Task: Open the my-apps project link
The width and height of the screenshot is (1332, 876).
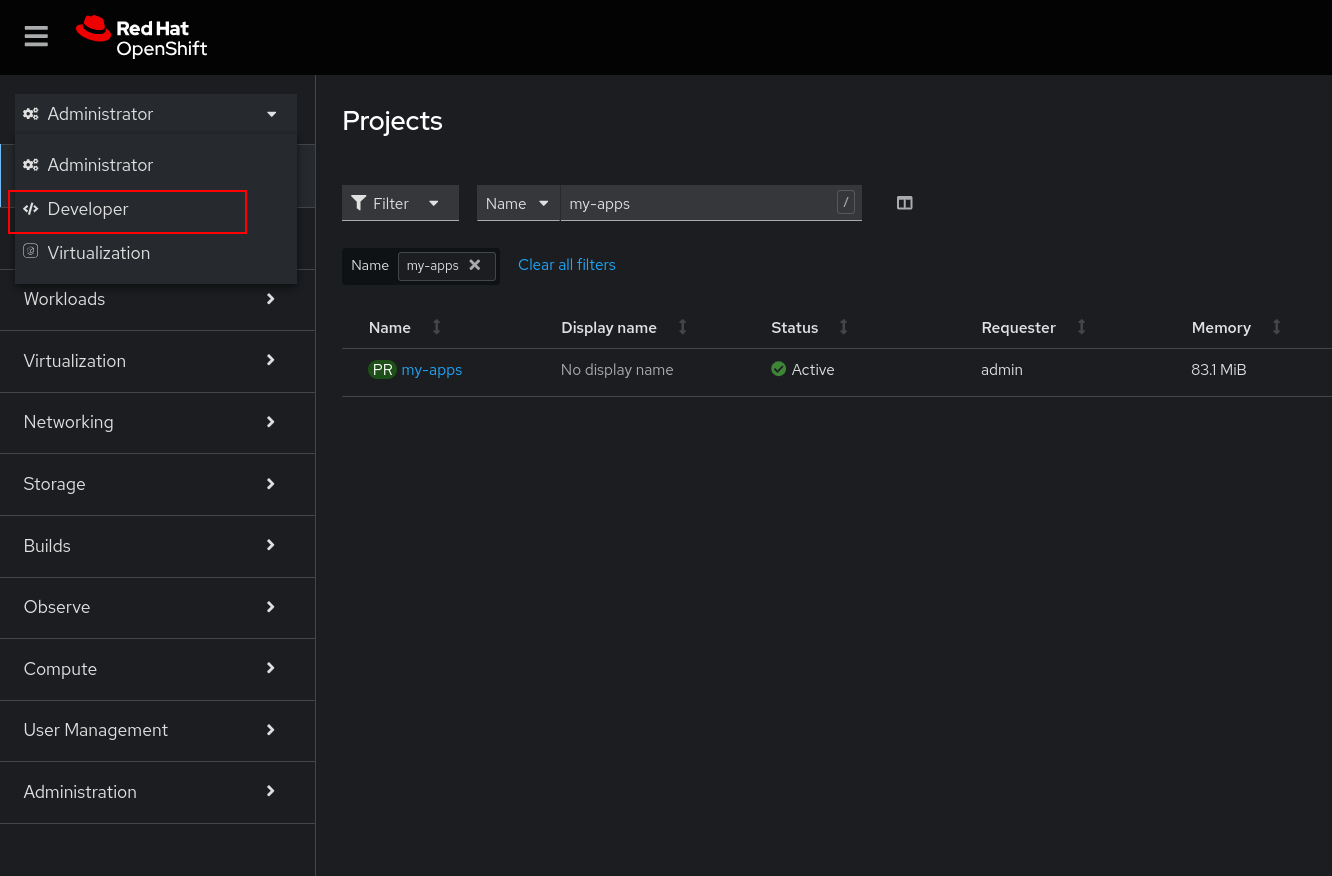Action: click(x=431, y=370)
